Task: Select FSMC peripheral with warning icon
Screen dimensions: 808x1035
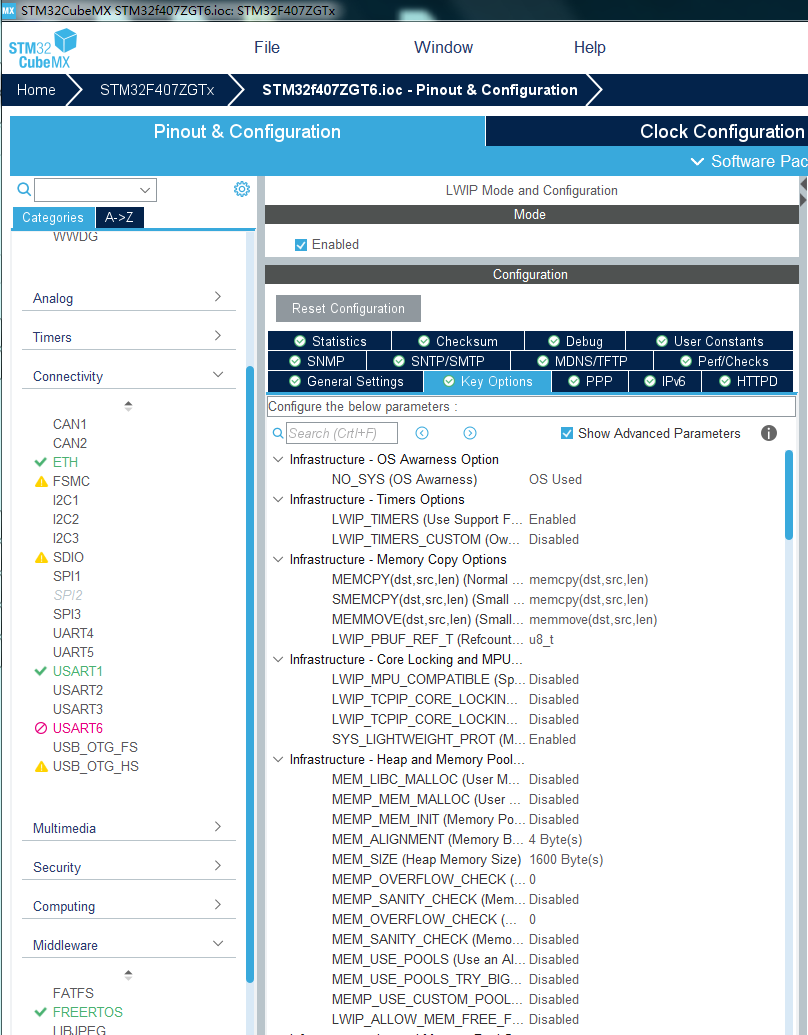Action: [71, 481]
